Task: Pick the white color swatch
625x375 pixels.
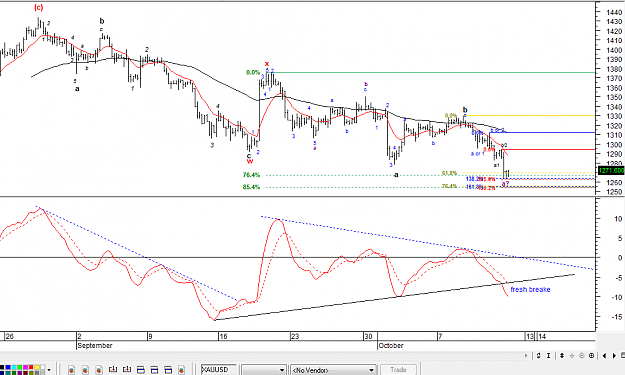Action: [43, 367]
